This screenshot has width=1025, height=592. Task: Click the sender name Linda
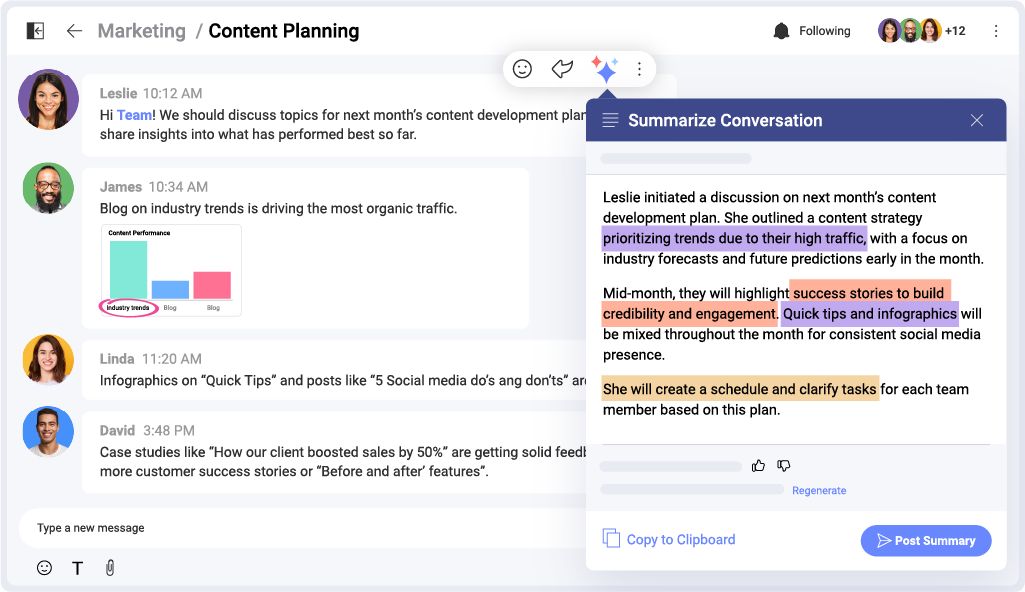(x=117, y=359)
